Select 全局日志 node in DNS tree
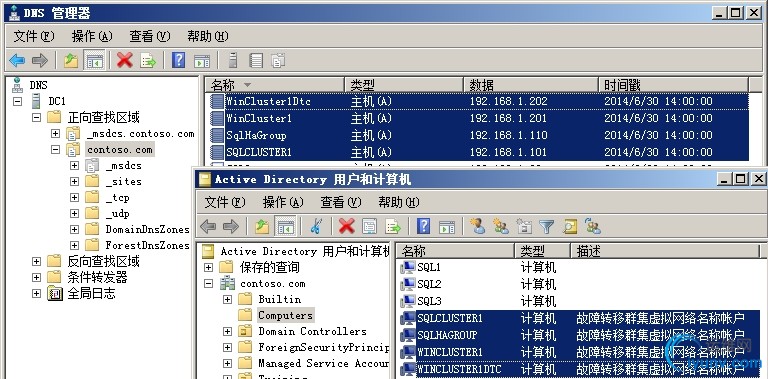The image size is (768, 379). (x=91, y=294)
